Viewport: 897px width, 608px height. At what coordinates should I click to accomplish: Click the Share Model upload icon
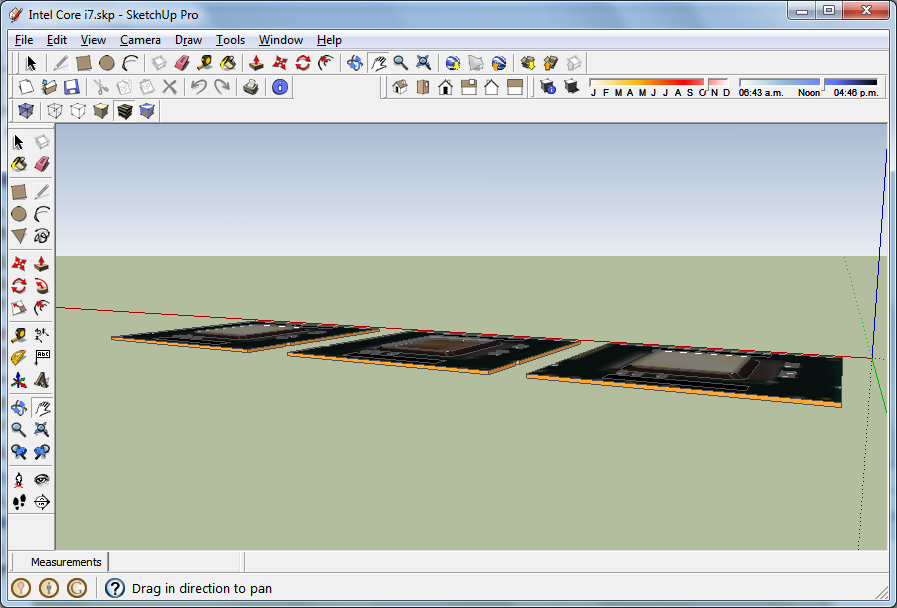[551, 63]
